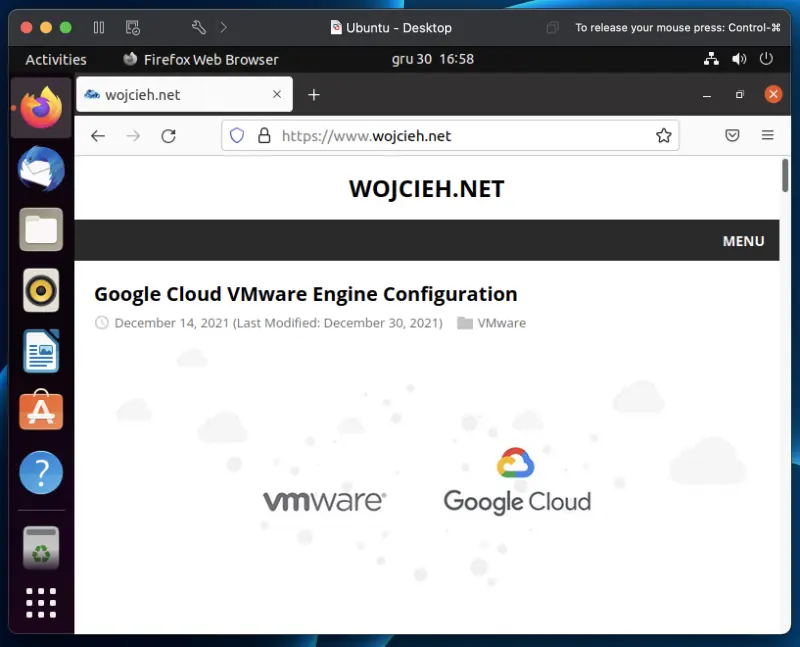Reload the wojcieh.net page
The height and width of the screenshot is (647, 800).
(x=168, y=135)
